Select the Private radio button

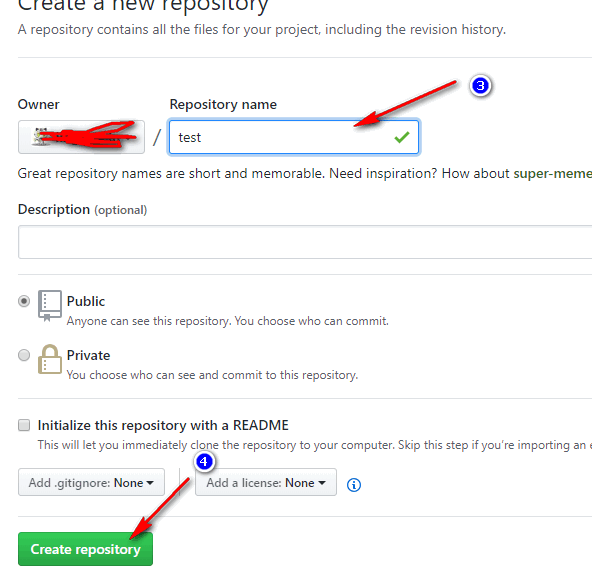coord(24,355)
